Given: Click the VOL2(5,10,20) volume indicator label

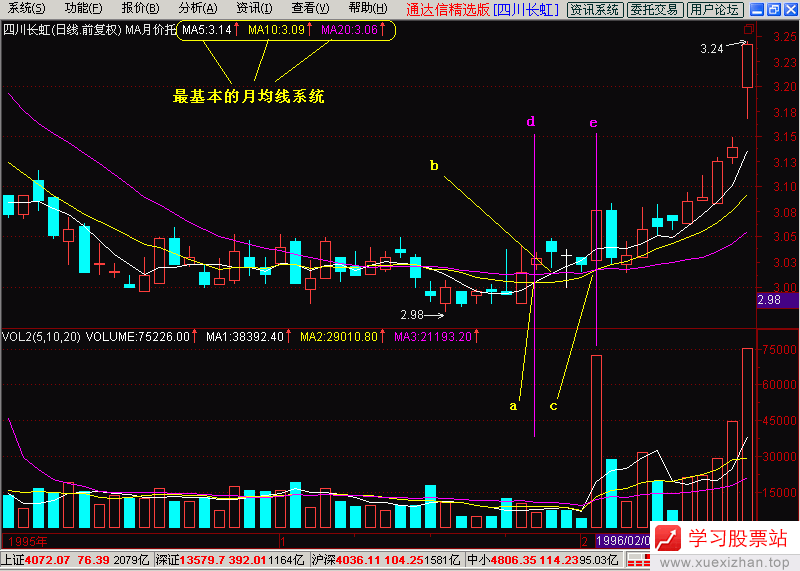Looking at the screenshot, I should 41,337.
